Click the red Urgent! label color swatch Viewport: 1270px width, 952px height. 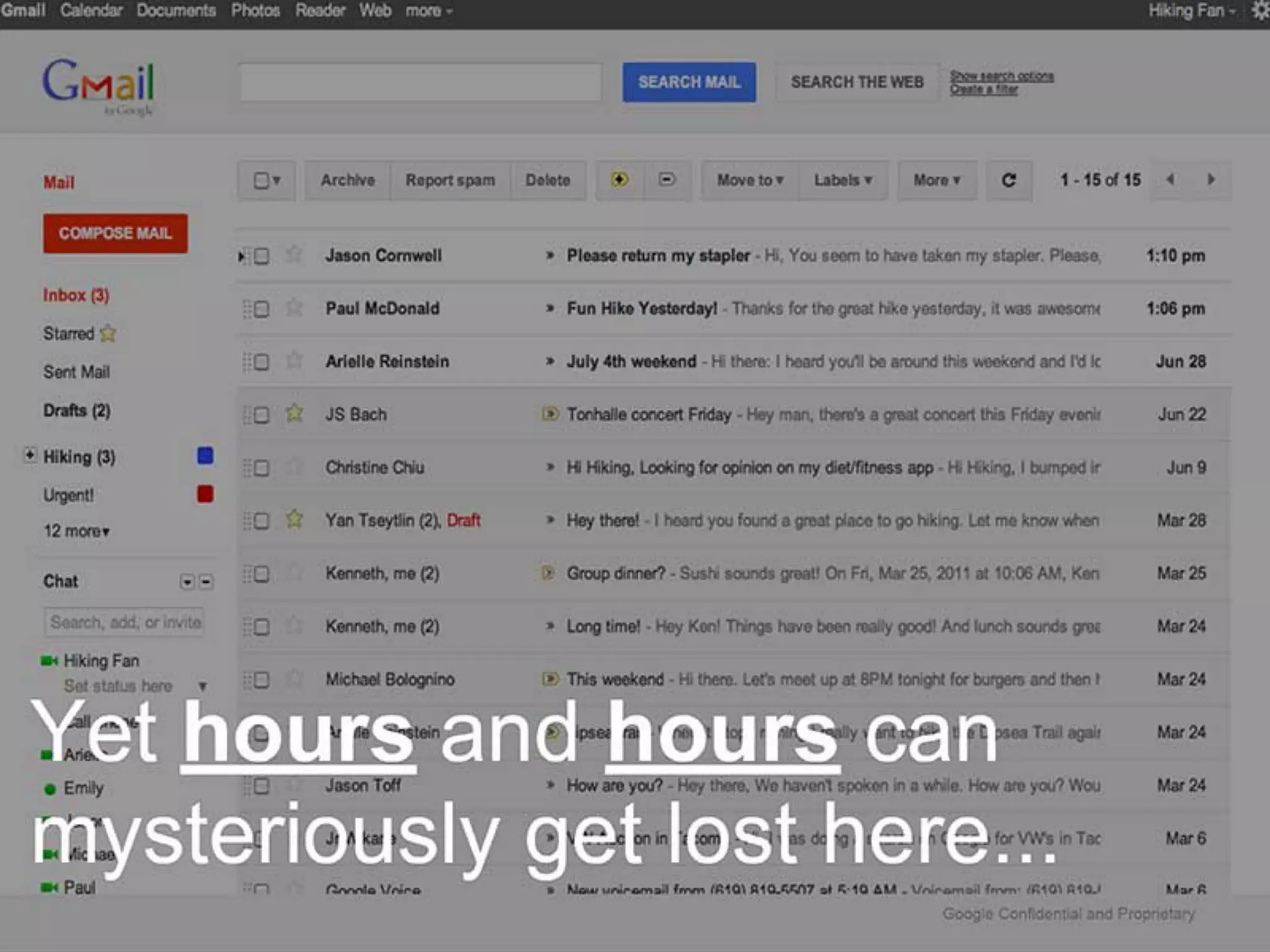click(205, 495)
